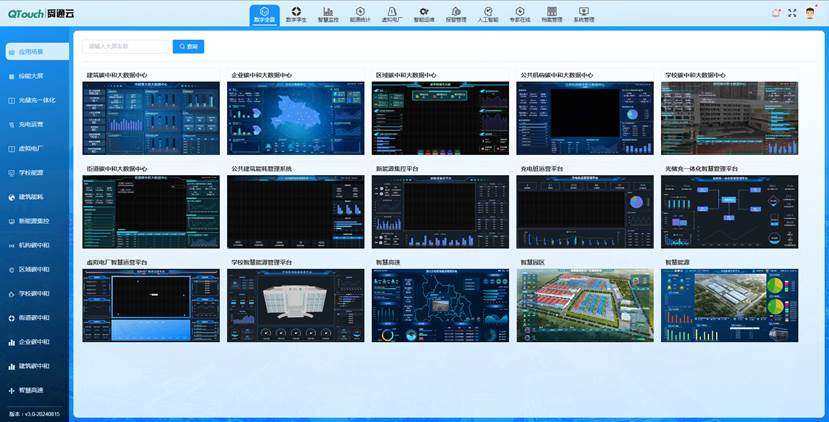This screenshot has height=422, width=829.
Task: Focus the large-screen name search field
Action: point(125,46)
